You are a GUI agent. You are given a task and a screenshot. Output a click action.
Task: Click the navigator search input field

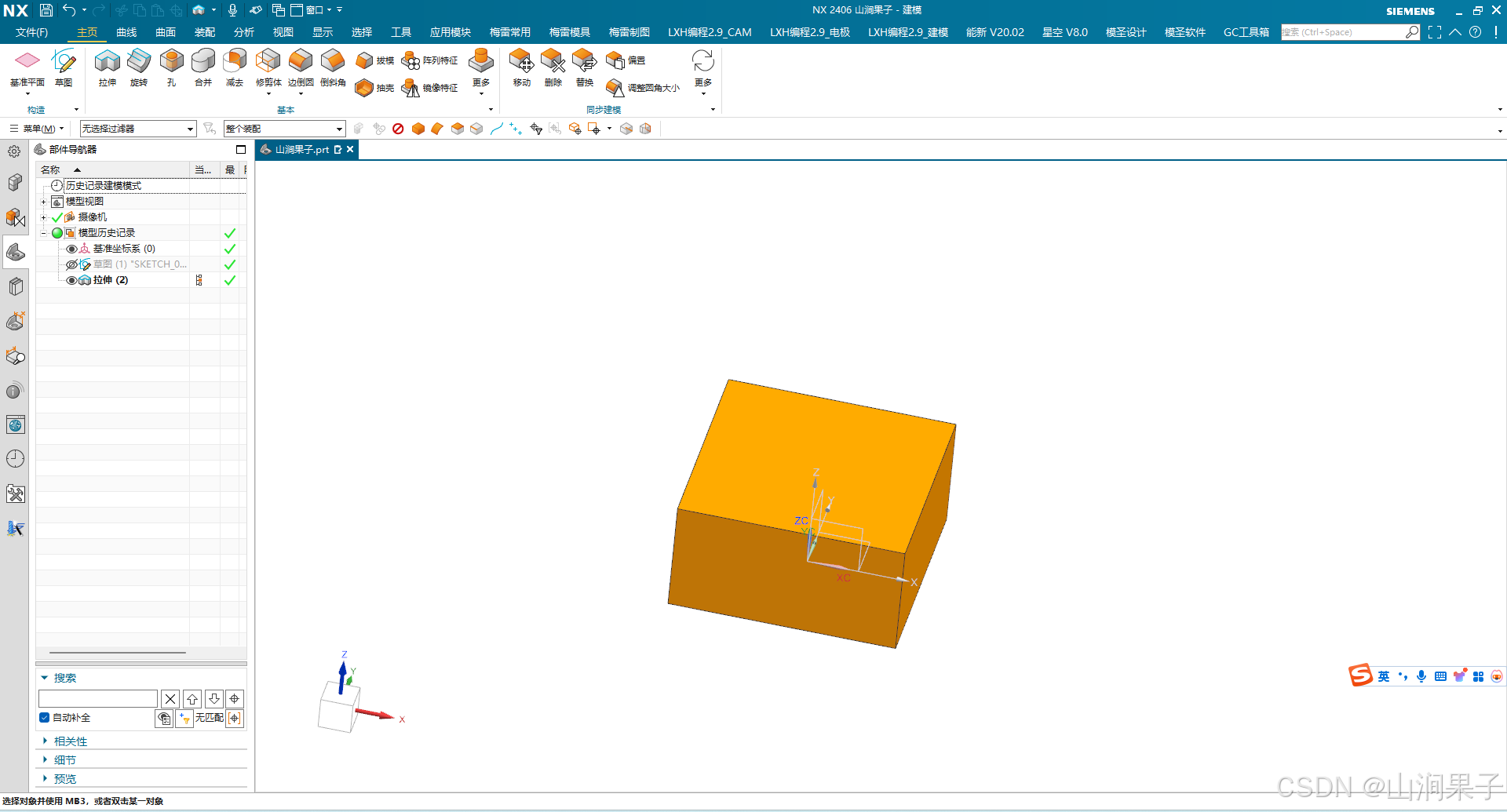pos(98,698)
